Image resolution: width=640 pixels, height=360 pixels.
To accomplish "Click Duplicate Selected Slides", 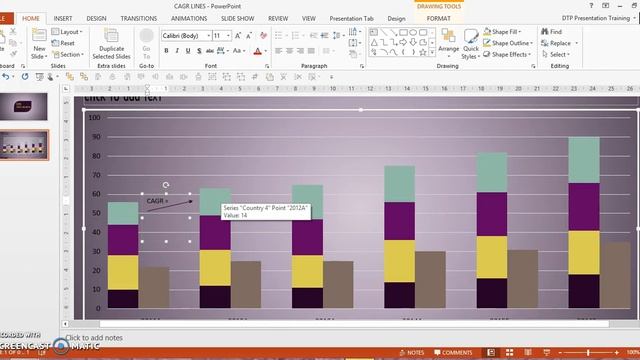I will coord(111,44).
